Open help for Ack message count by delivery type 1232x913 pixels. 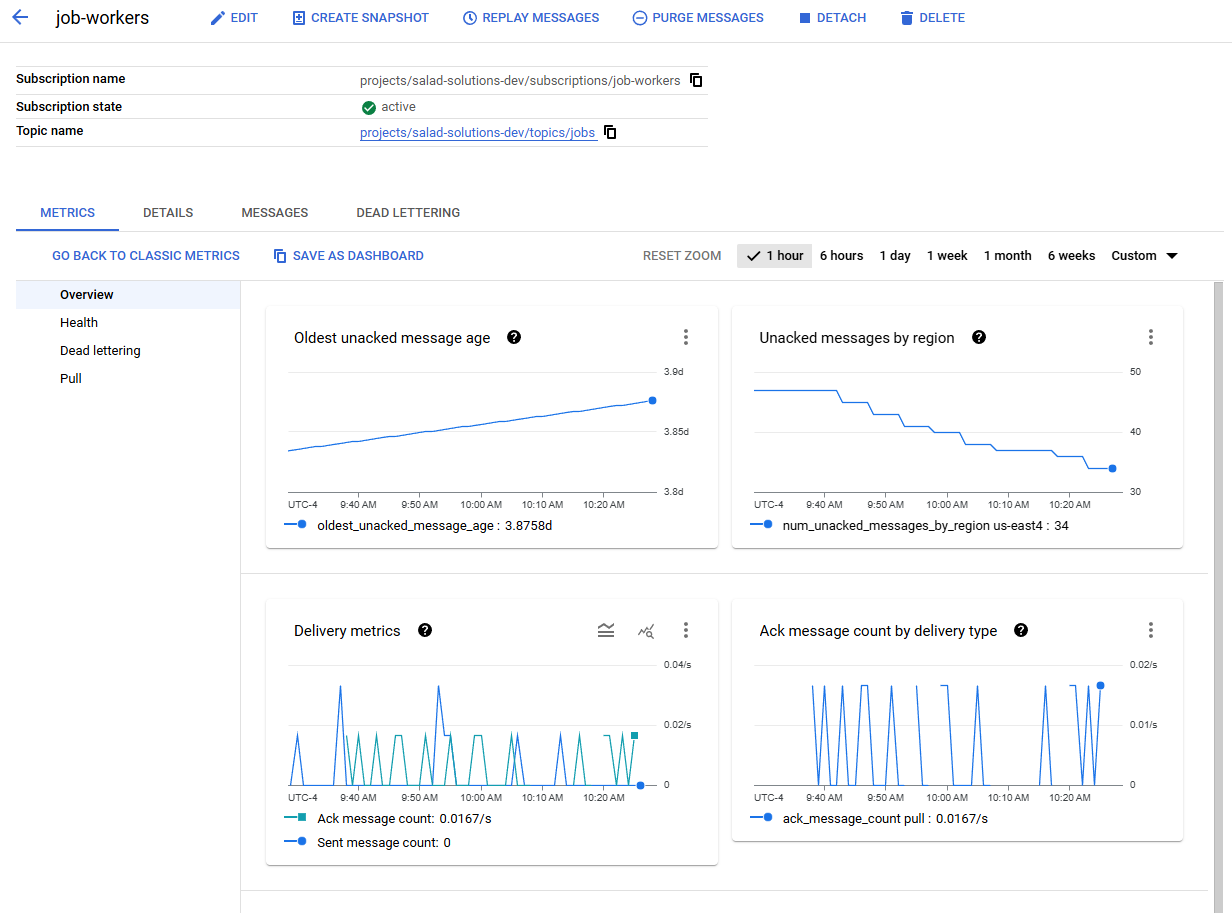click(1021, 630)
